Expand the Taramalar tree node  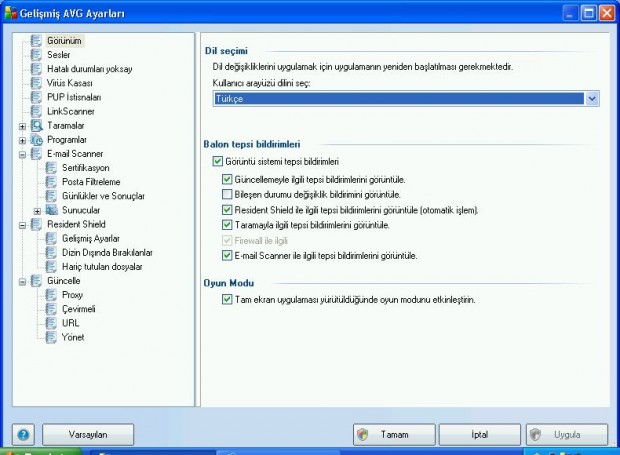tap(22, 126)
